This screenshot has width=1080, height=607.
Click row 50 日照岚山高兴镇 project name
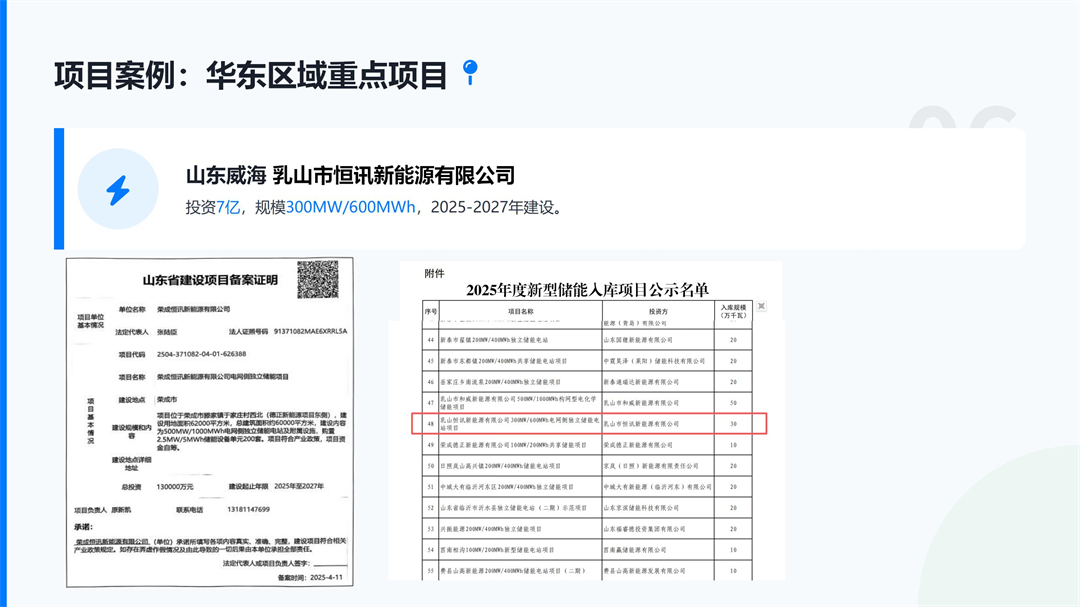coord(503,466)
